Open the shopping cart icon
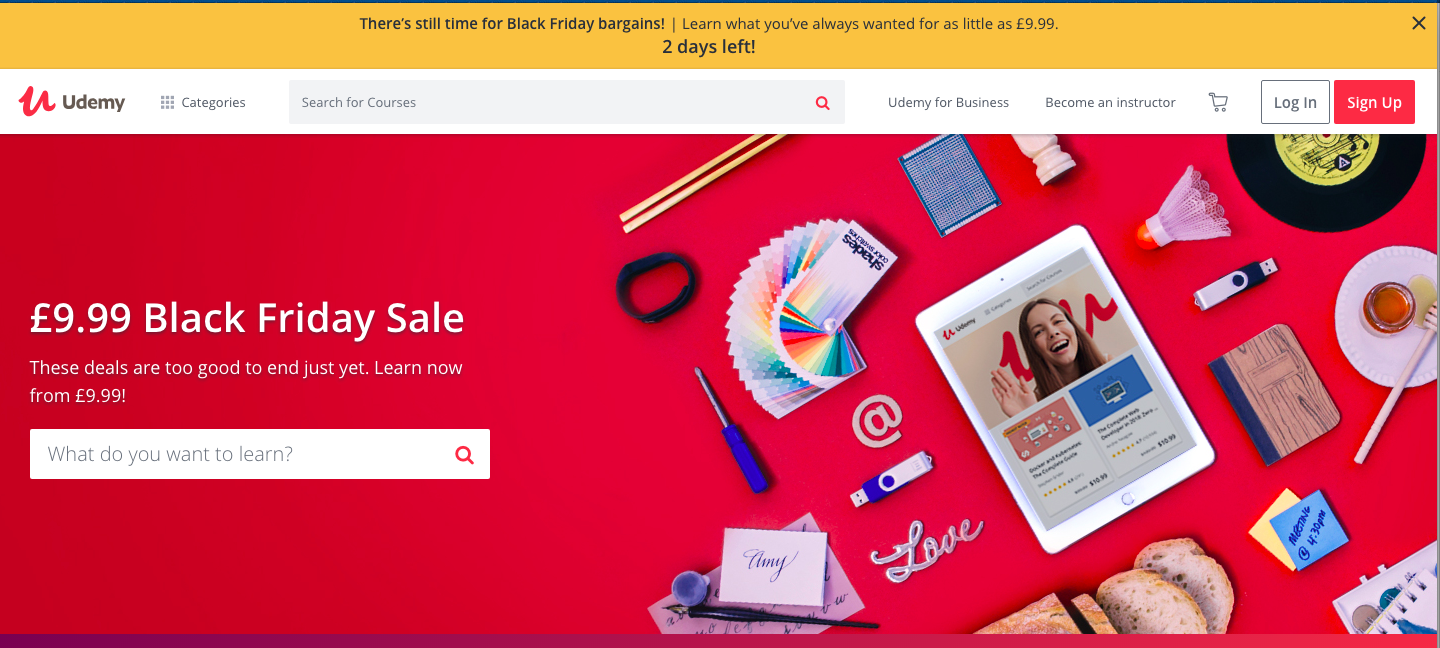 click(x=1218, y=102)
